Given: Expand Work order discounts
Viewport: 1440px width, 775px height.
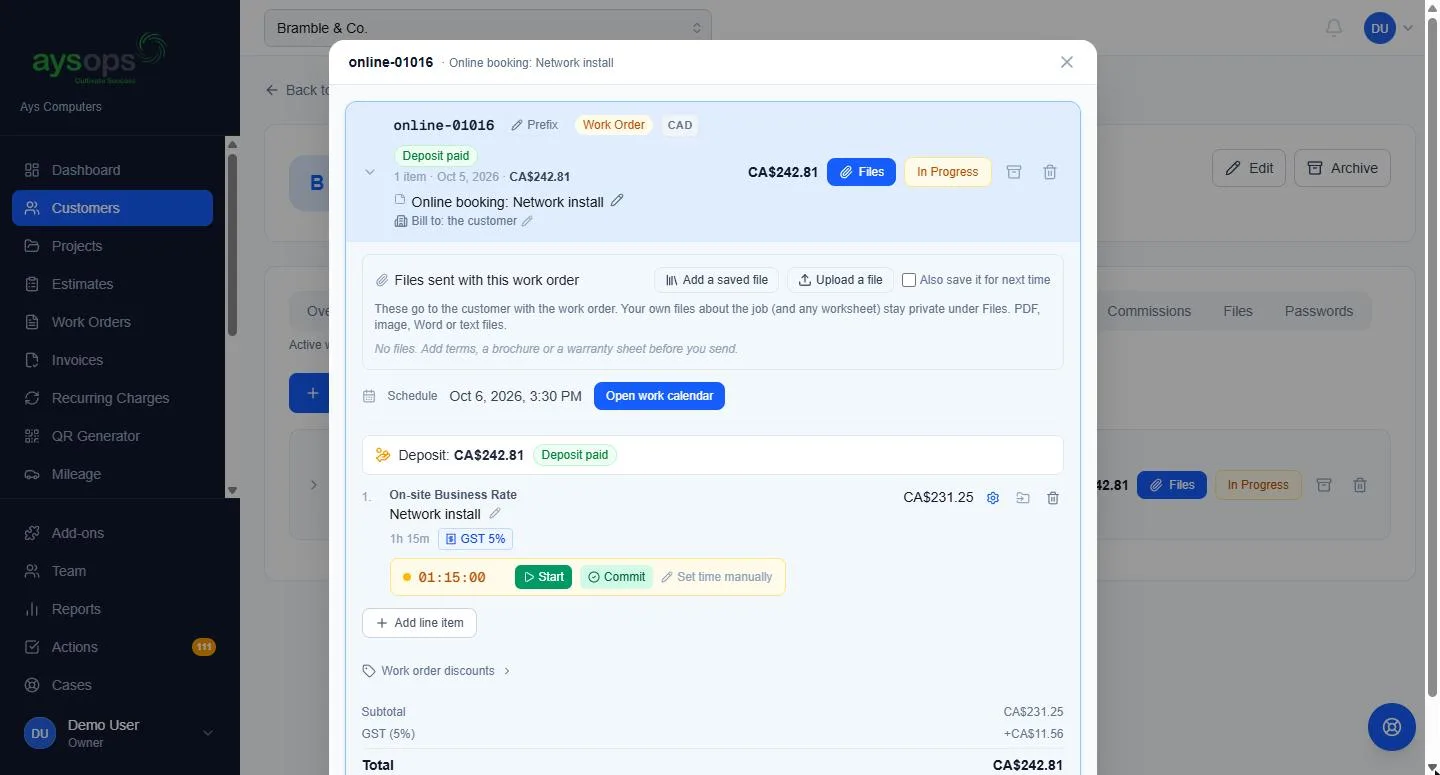Looking at the screenshot, I should tap(437, 671).
